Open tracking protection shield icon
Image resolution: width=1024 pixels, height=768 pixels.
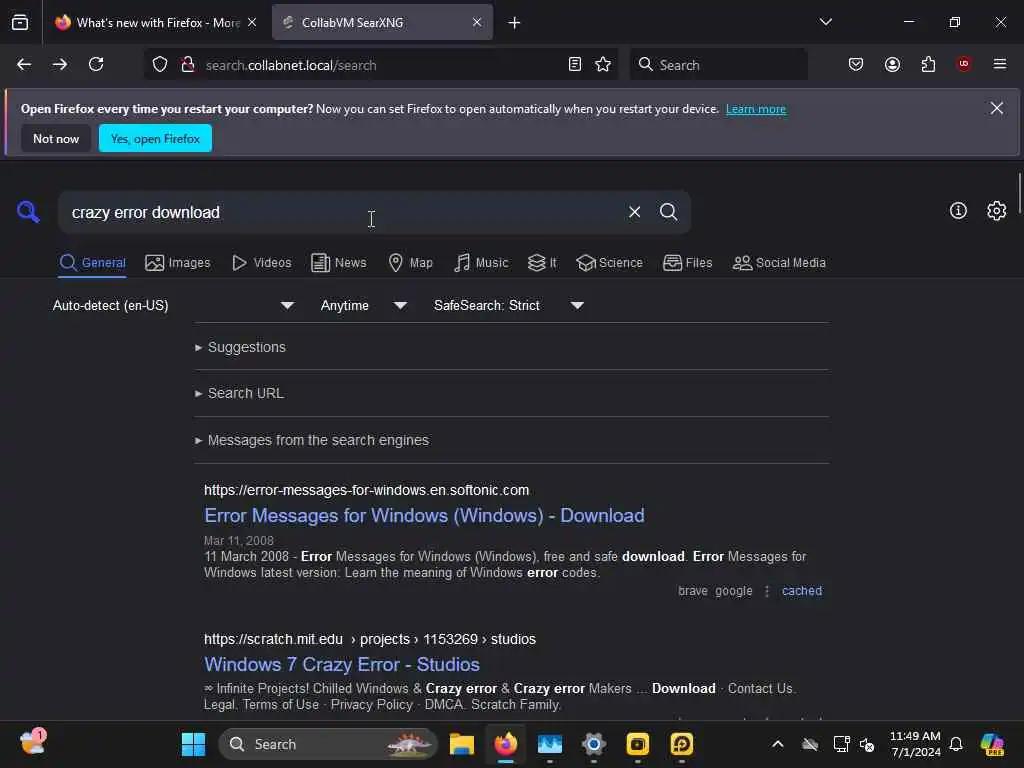click(160, 64)
